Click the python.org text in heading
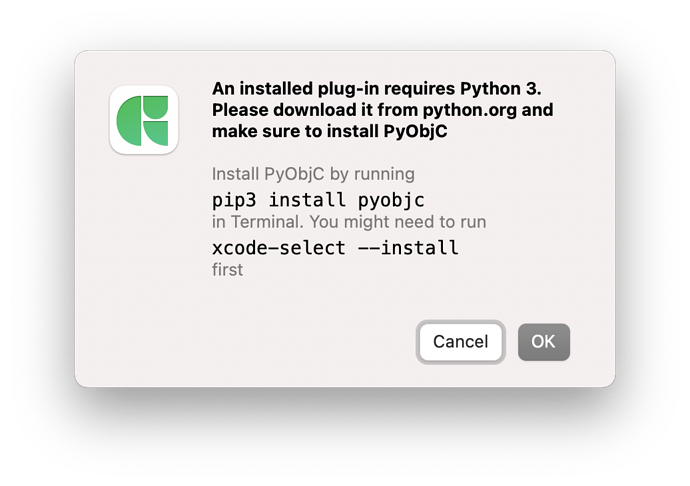 [470, 110]
